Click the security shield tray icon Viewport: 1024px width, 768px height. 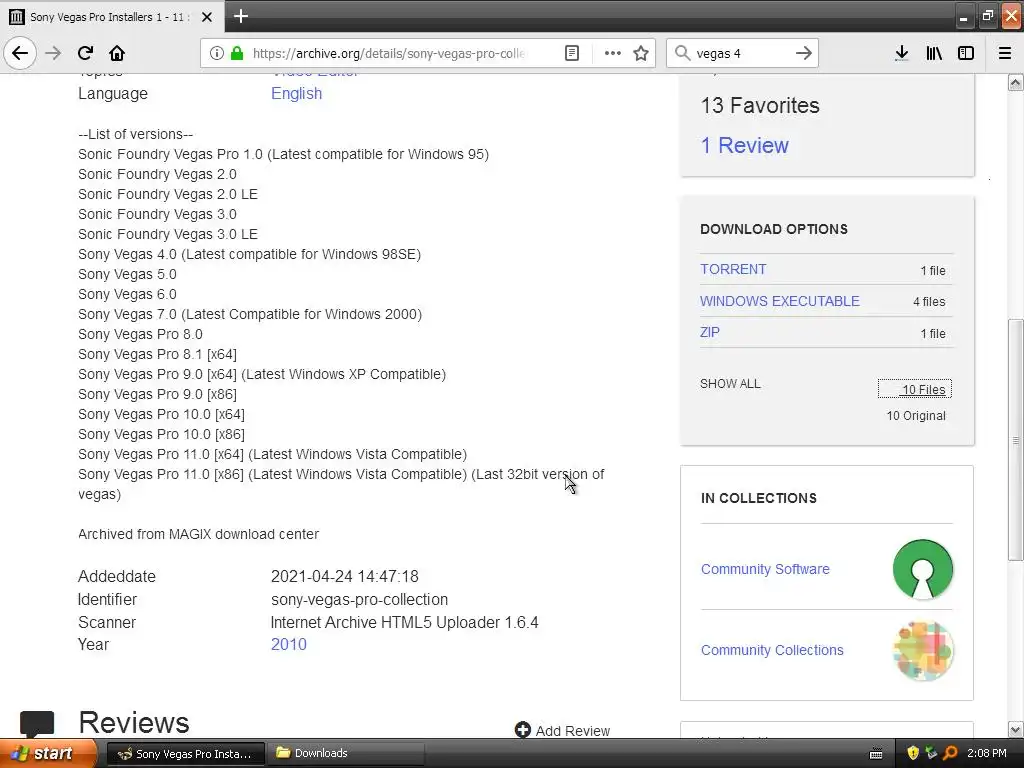tap(913, 753)
